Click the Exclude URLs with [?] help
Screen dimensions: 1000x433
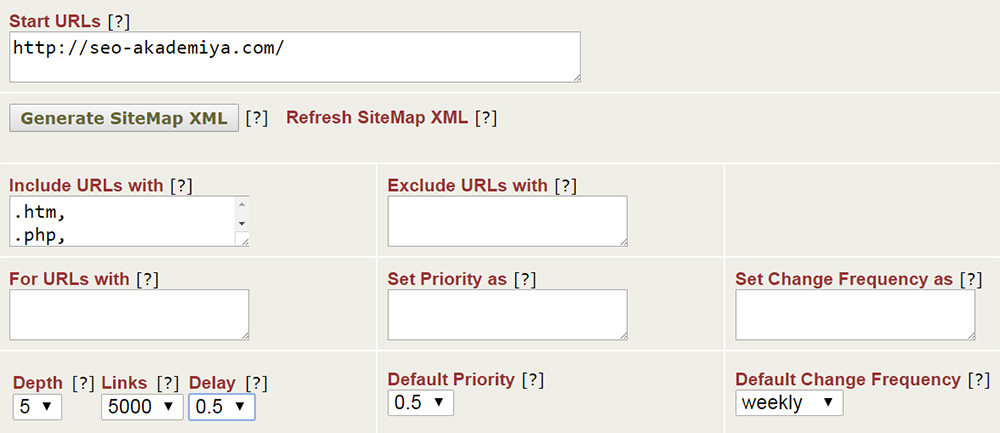point(565,185)
